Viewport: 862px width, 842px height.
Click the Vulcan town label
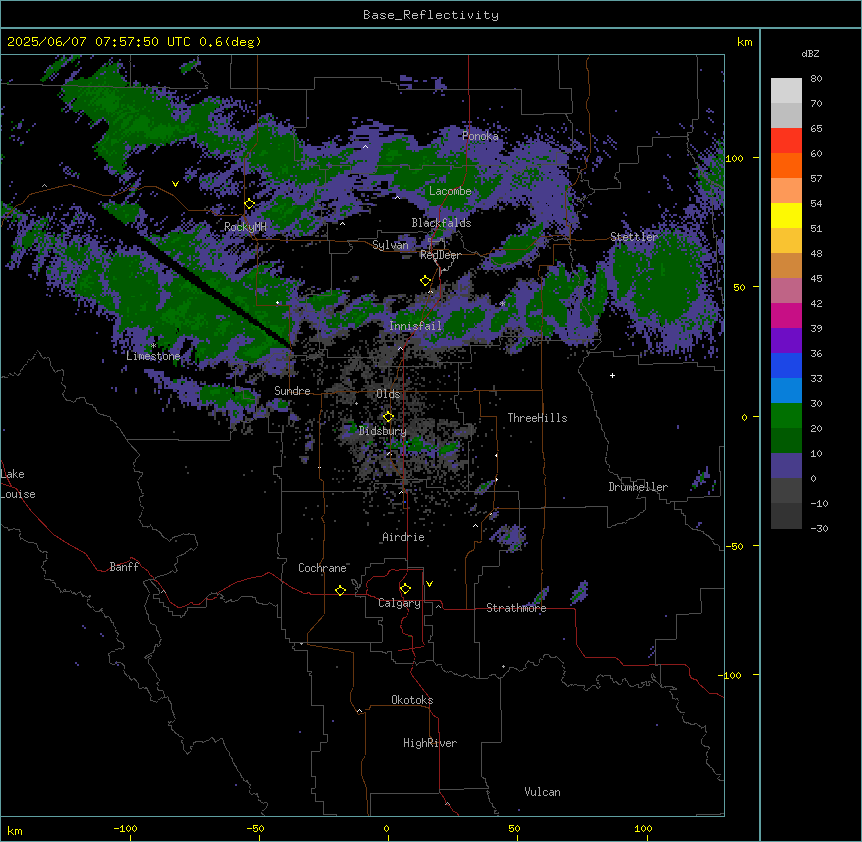(543, 792)
